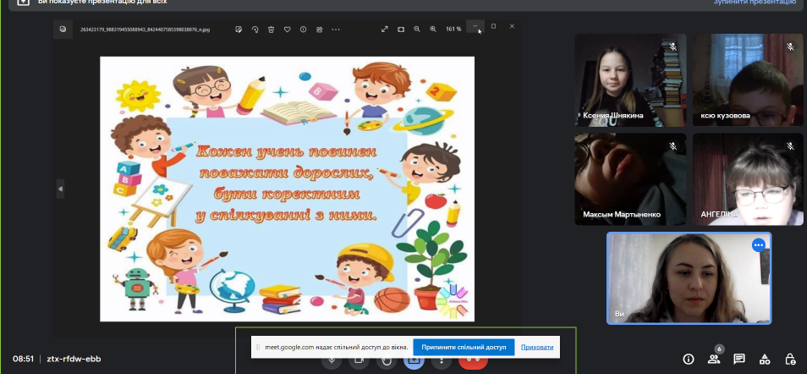807x374 pixels.
Task: Open the three-dot more menu in Photos
Action: point(336,29)
